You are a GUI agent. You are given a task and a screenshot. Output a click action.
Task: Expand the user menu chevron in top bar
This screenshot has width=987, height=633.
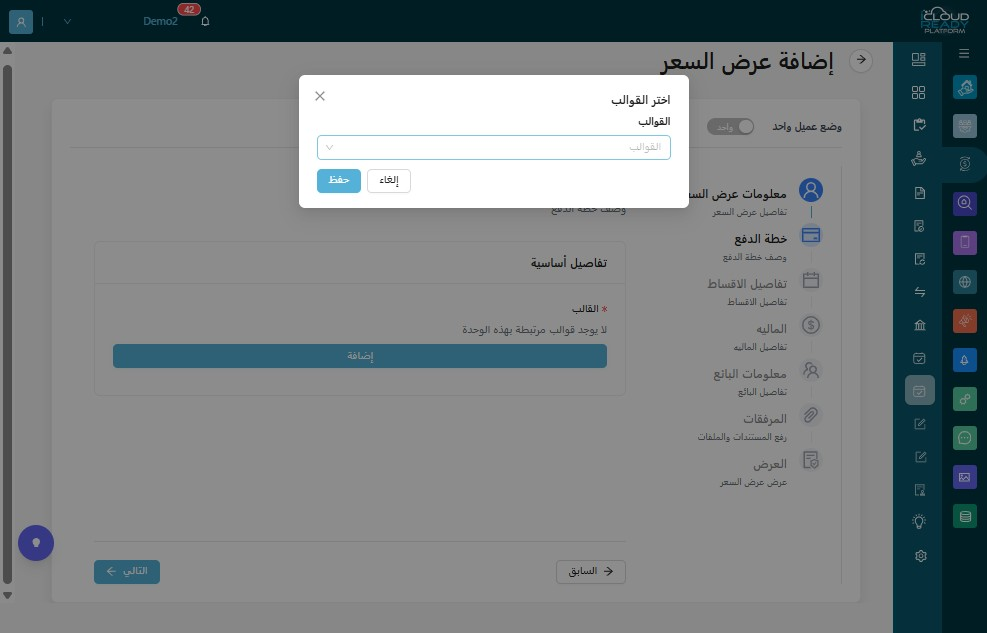(x=67, y=21)
